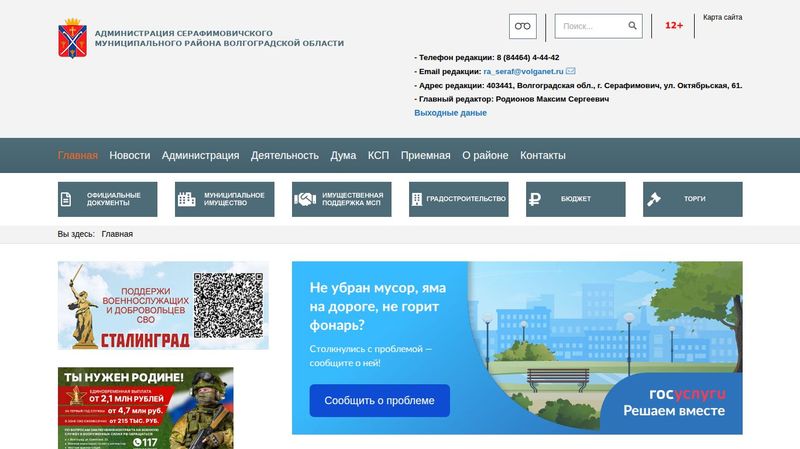Follow the Выходные даные link
The width and height of the screenshot is (800, 449).
pos(450,113)
